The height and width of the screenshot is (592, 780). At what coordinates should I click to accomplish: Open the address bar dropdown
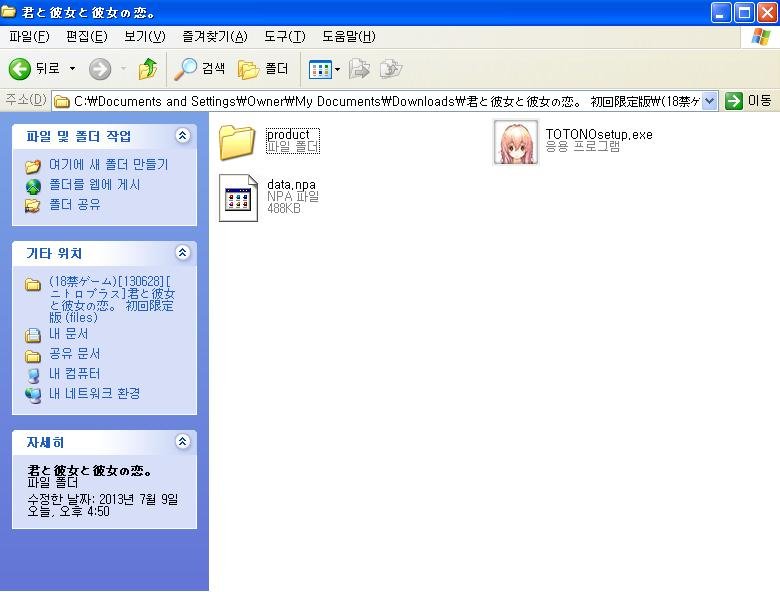[710, 101]
